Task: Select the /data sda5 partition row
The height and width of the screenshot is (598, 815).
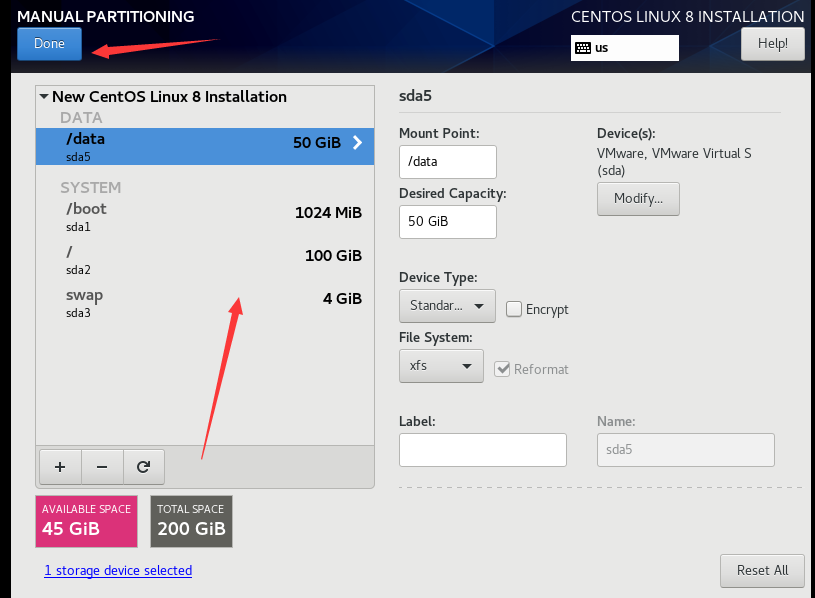Action: tap(205, 147)
